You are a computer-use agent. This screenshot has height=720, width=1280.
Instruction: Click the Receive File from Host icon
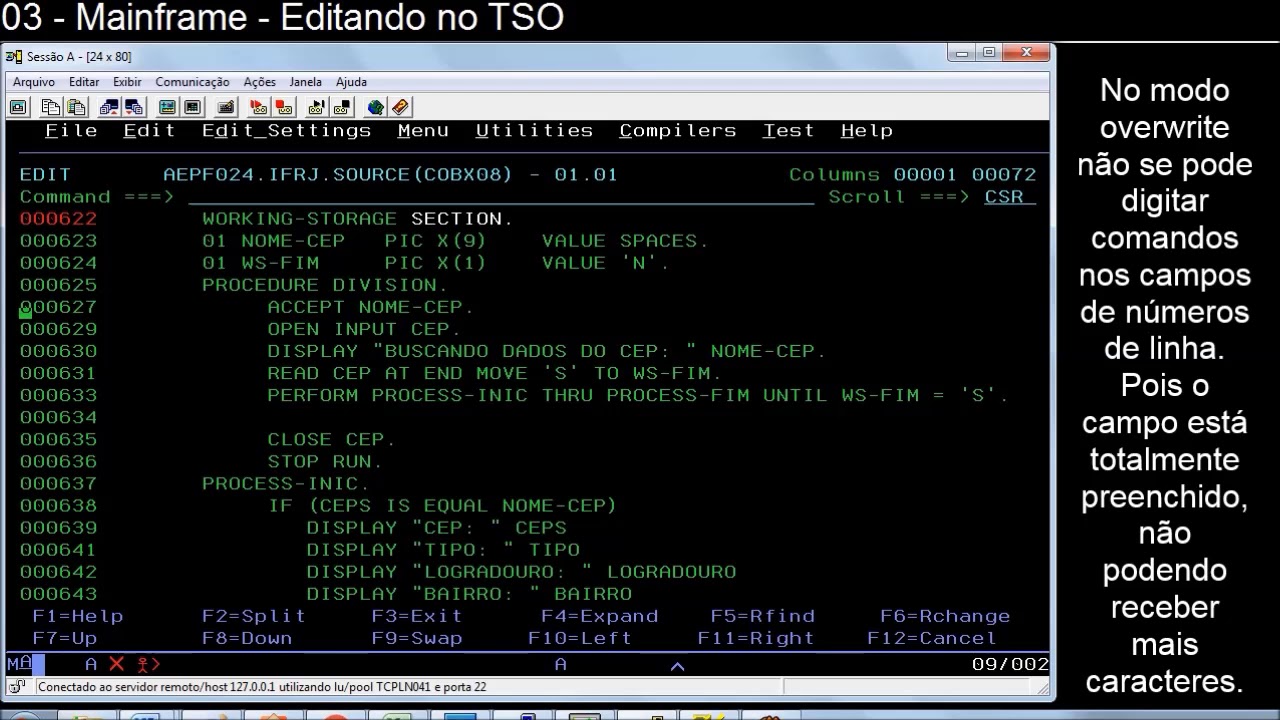134,107
